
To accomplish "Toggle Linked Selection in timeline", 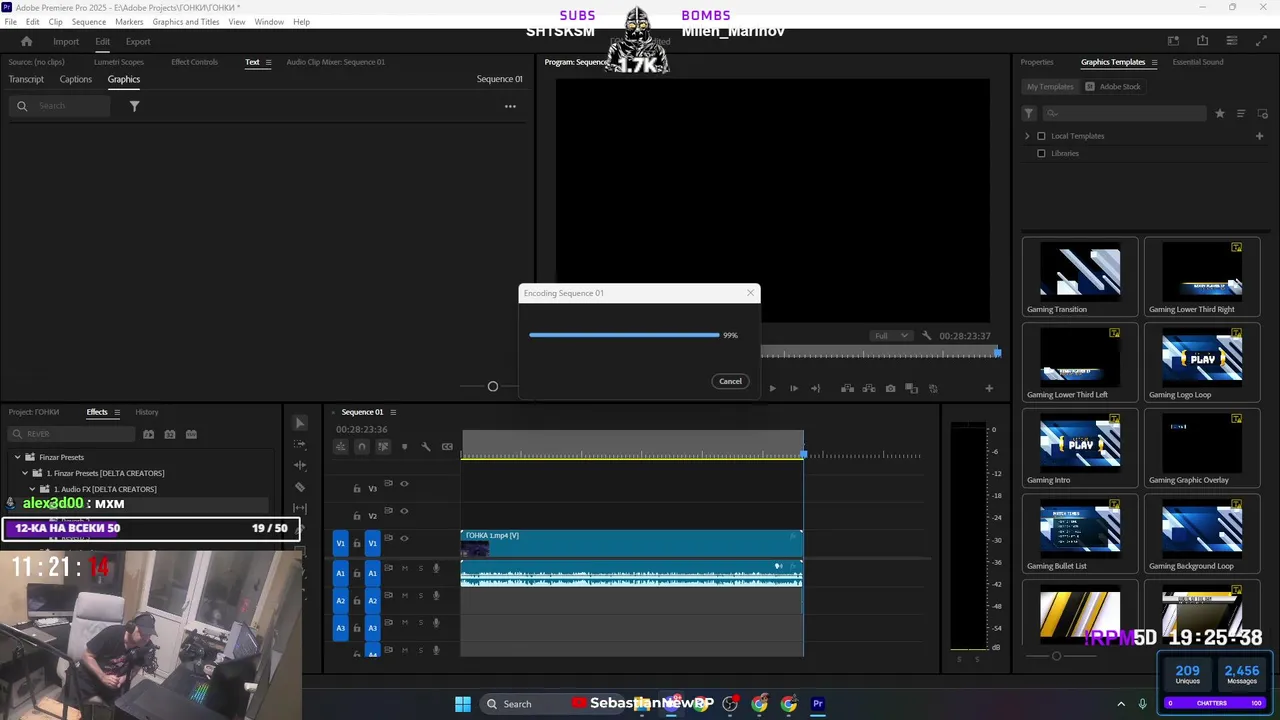I will (383, 447).
